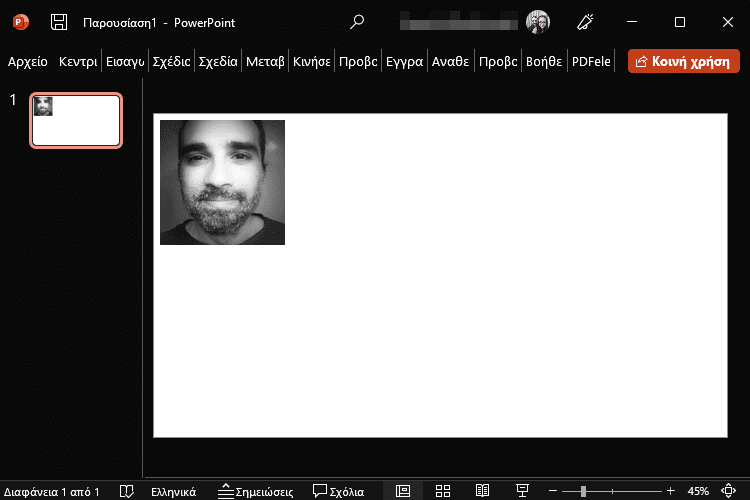The width and height of the screenshot is (750, 500).
Task: Click fit slide to window icon
Action: [x=728, y=491]
